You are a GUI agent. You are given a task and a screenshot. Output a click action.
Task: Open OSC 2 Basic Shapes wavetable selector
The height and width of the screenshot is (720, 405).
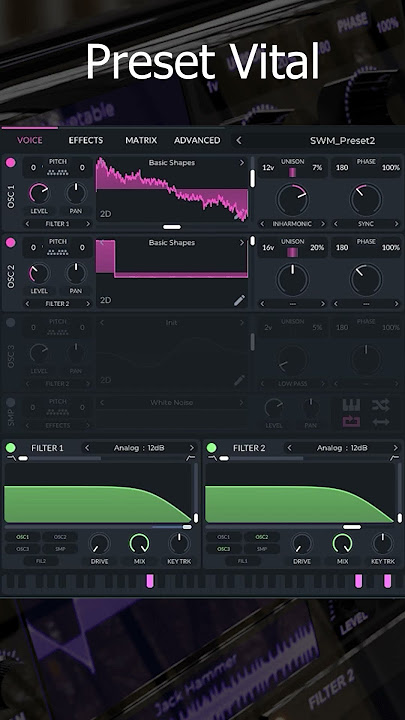172,242
